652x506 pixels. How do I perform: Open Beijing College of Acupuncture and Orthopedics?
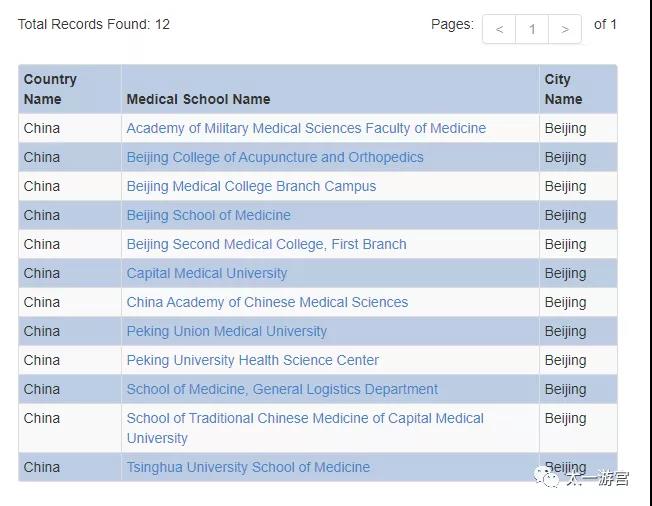coord(275,157)
